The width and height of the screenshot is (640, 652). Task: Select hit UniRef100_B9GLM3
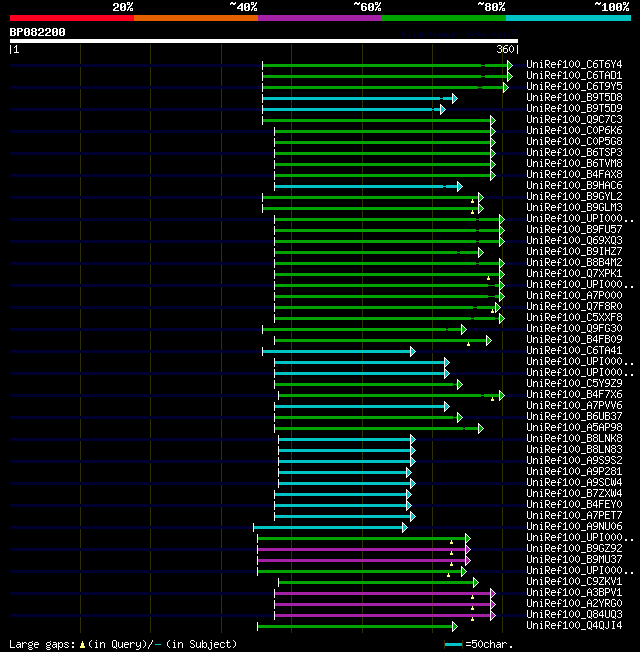(574, 207)
